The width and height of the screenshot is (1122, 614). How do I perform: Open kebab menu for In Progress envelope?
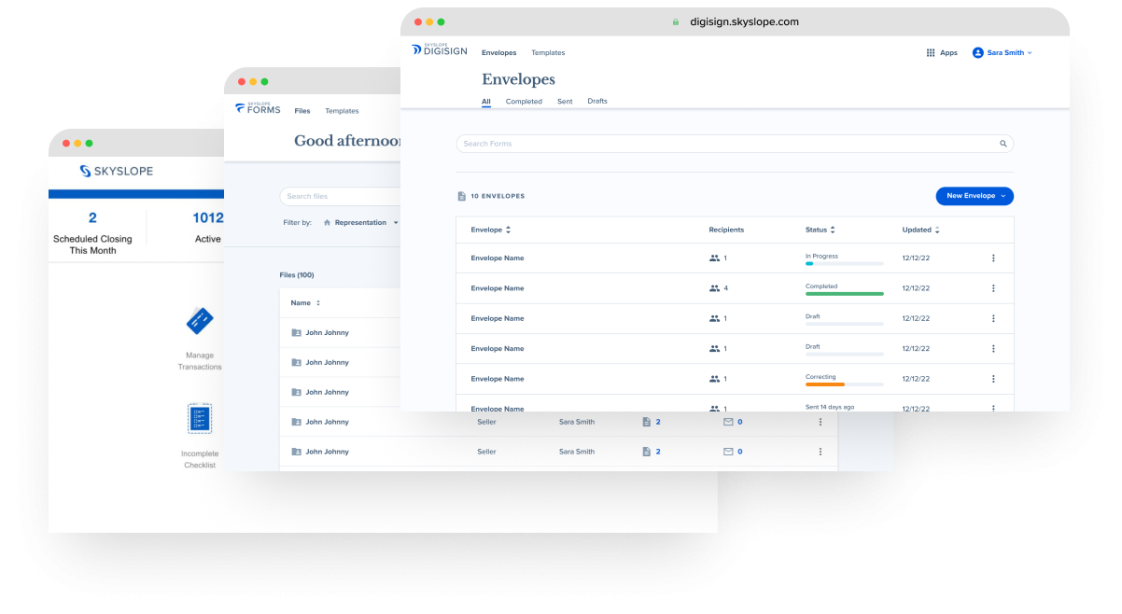[993, 258]
